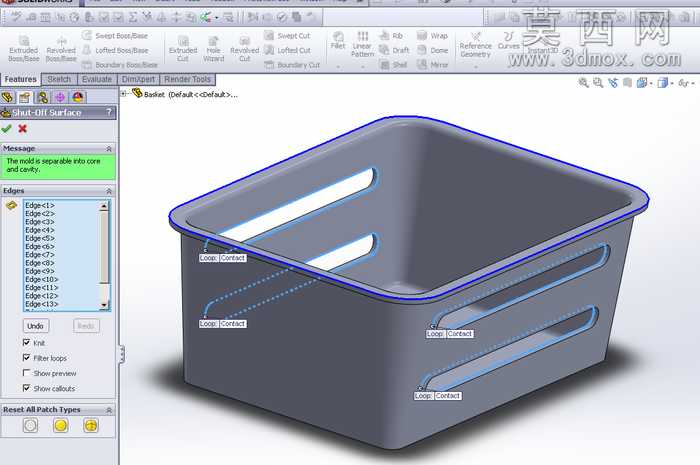700x465 pixels.
Task: Open the DimXpertManager tab icon
Action: click(x=60, y=97)
